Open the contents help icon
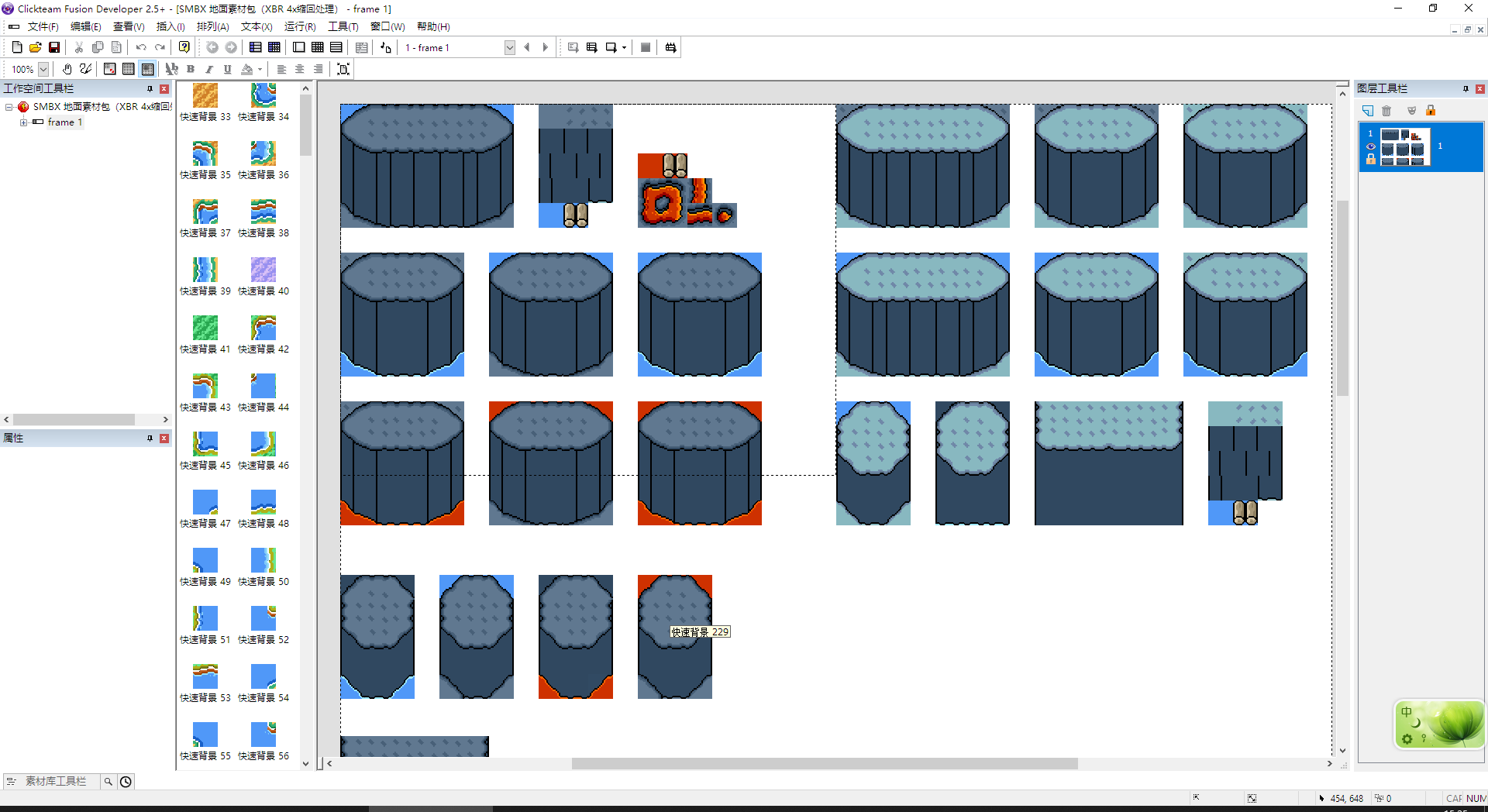The height and width of the screenshot is (812, 1488). click(184, 47)
